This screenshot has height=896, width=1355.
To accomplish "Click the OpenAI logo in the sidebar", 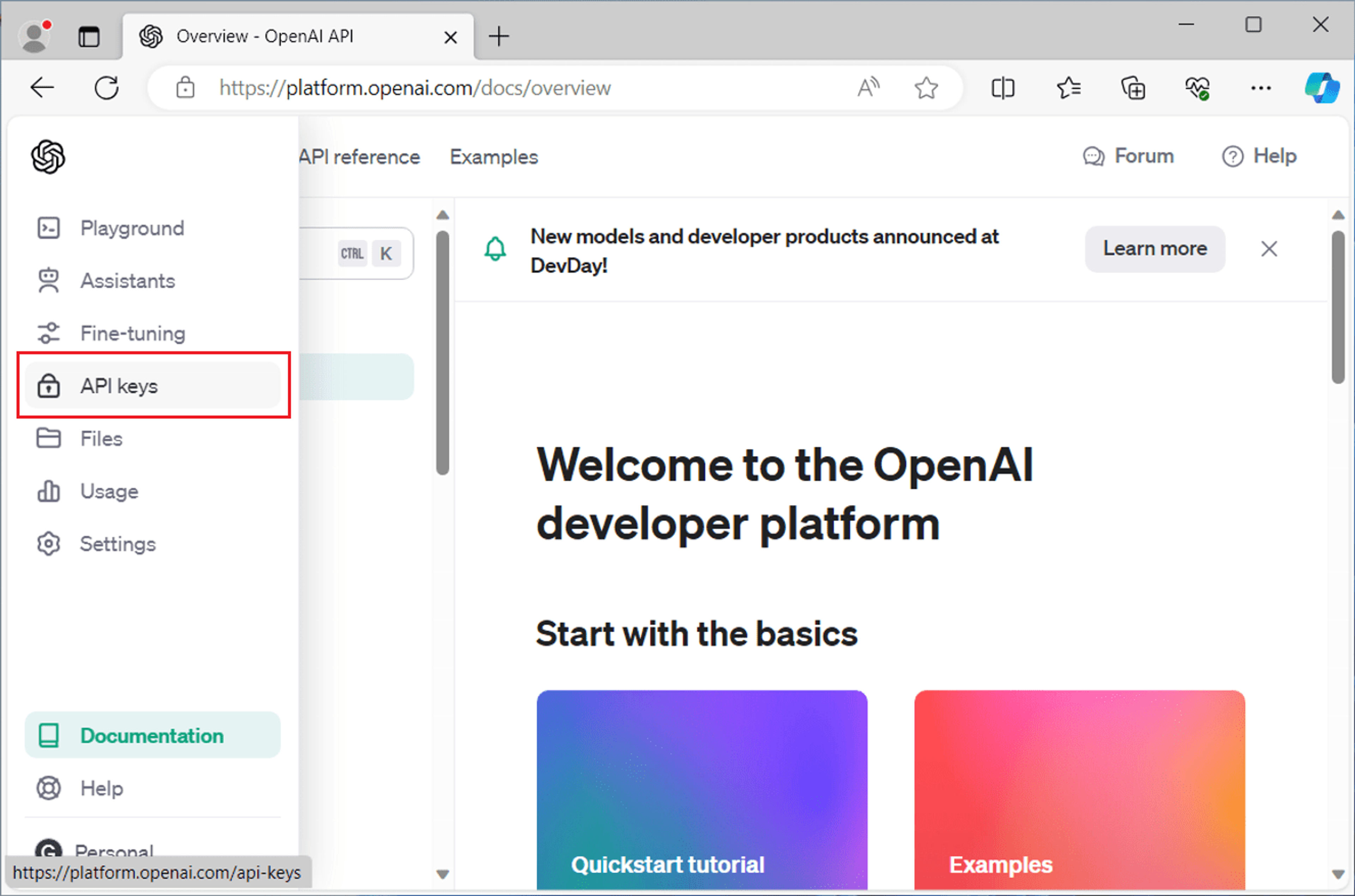I will [49, 157].
